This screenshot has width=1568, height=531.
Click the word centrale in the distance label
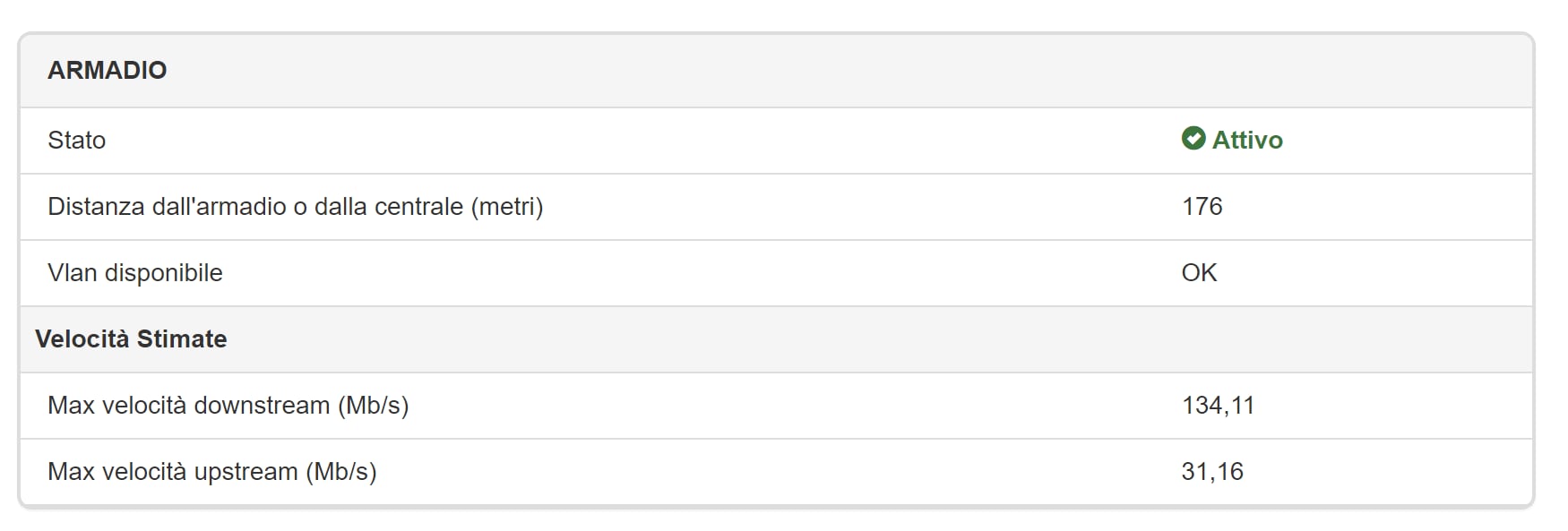pos(418,206)
